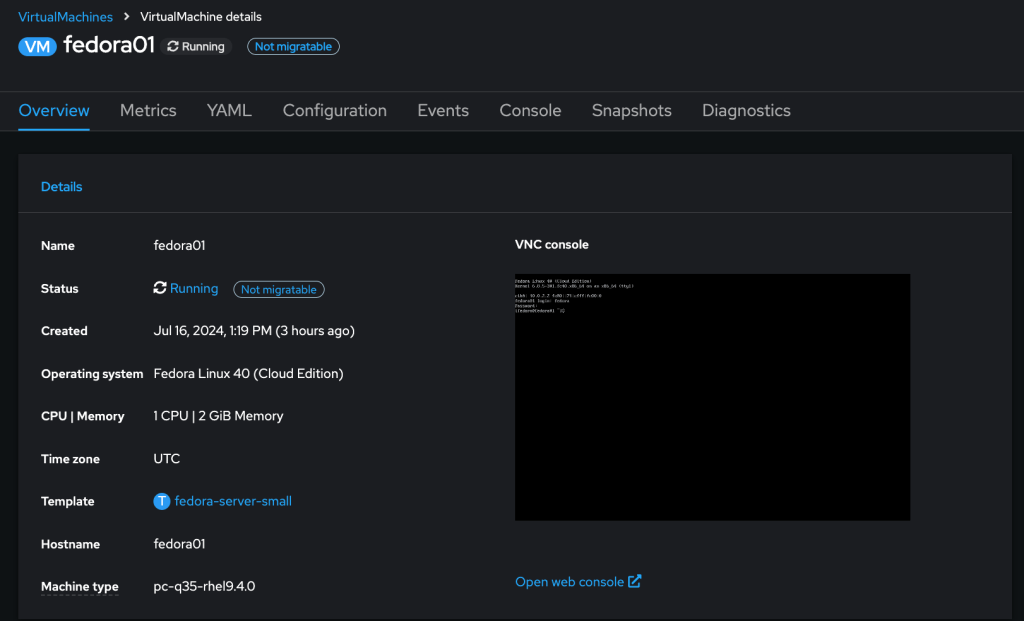
Task: Open the Snapshots tab
Action: [x=631, y=111]
